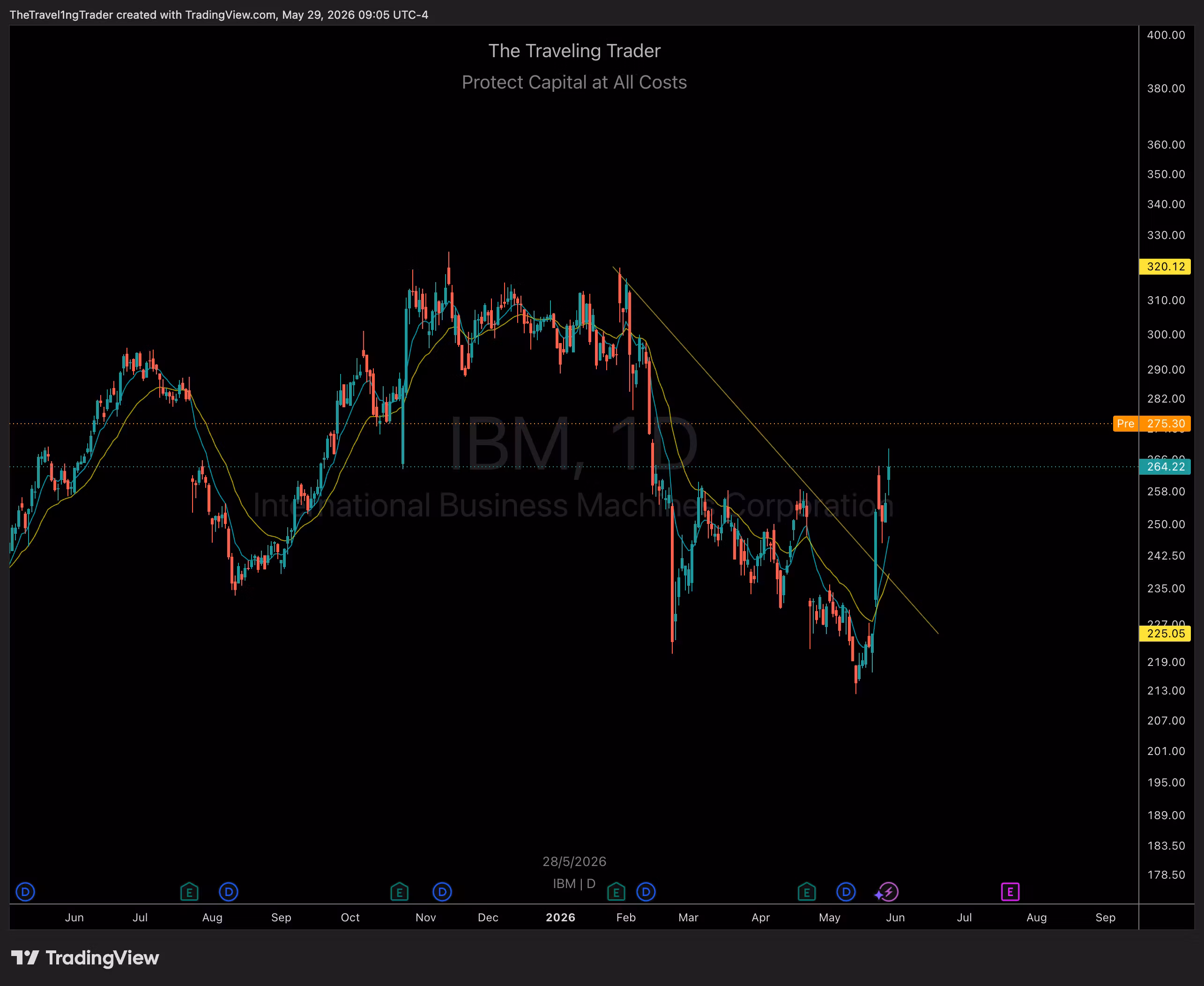Screen dimensions: 1204x986
Task: Click the 'The Traveling Trader' title text
Action: point(574,51)
